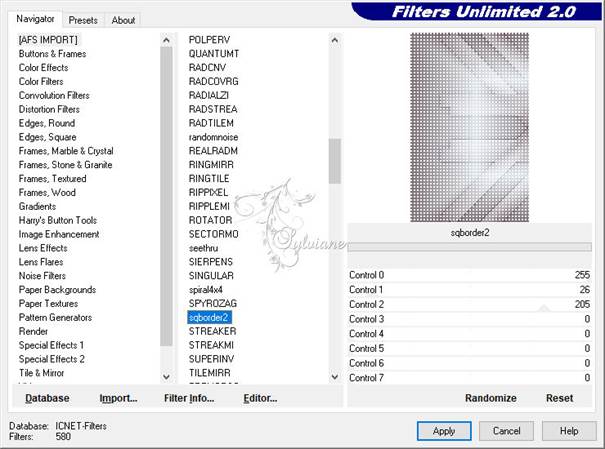Adjust the Control 0 slider
The image size is (605, 449).
(x=470, y=275)
